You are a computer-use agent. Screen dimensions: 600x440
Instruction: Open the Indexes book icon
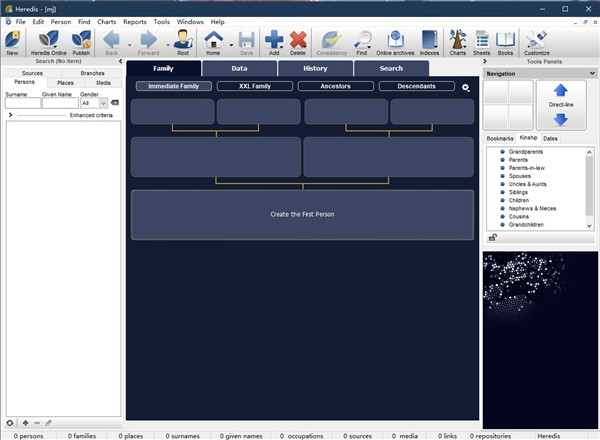429,42
